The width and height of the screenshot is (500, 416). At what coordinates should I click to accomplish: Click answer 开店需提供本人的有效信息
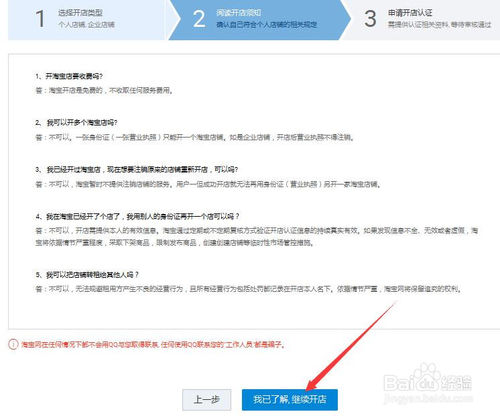point(257,237)
